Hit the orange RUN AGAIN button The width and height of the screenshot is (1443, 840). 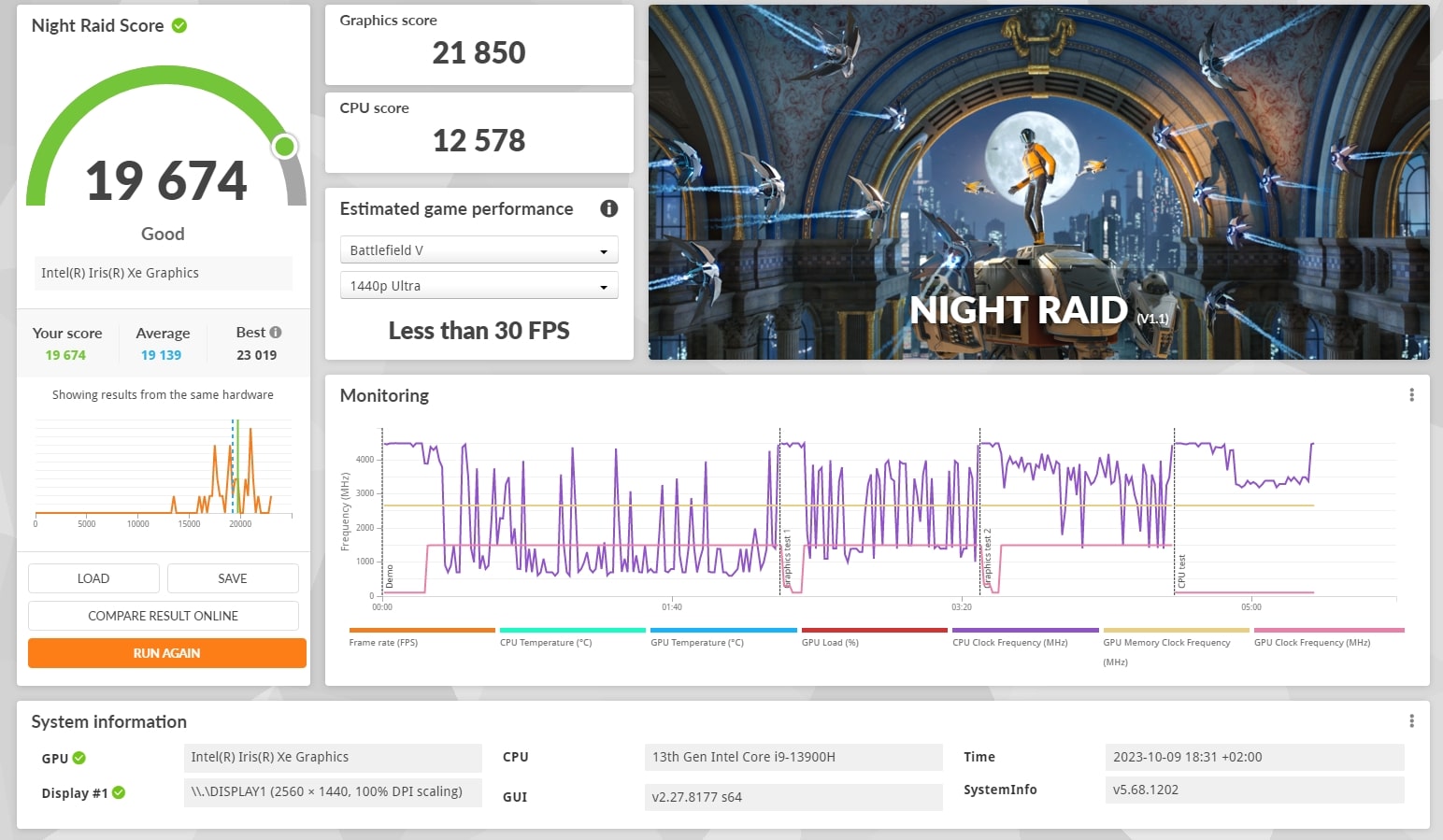click(x=167, y=653)
